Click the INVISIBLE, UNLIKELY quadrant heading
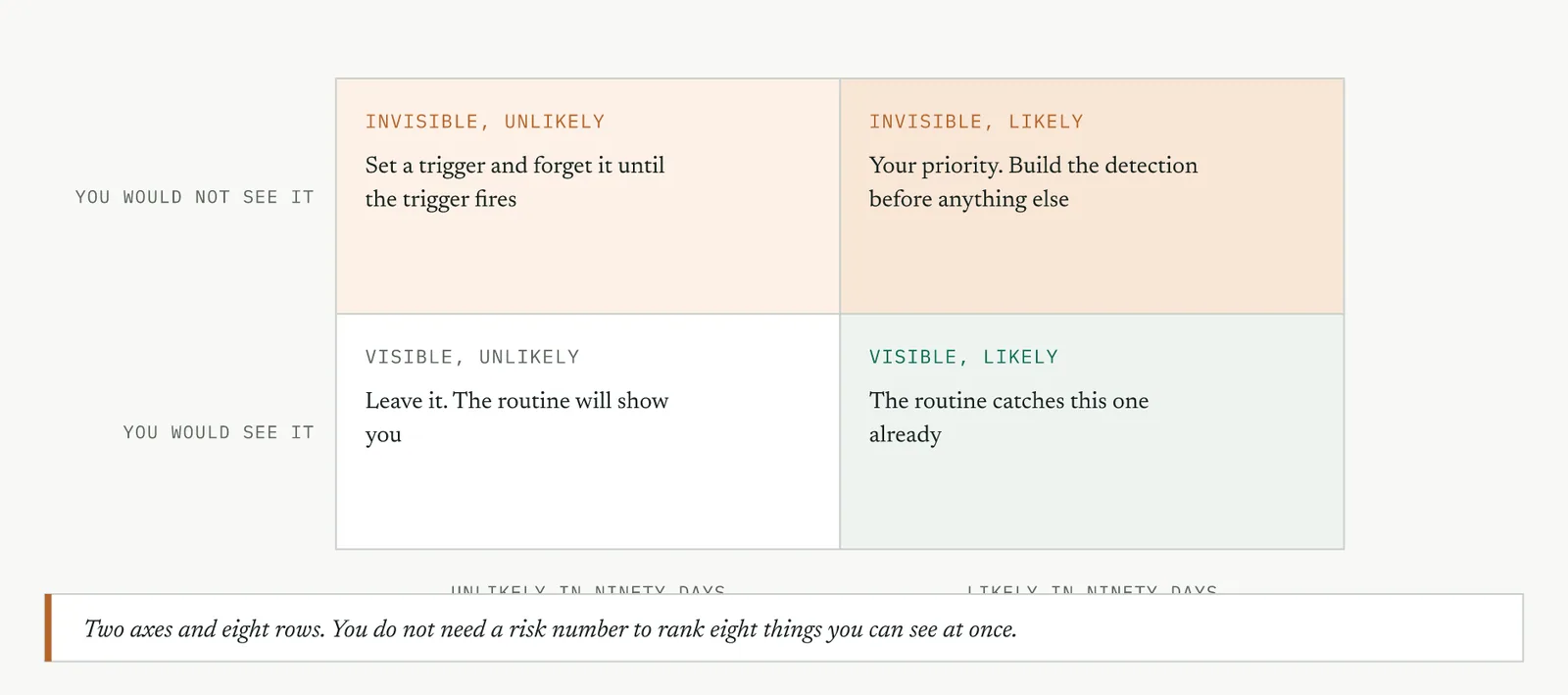The height and width of the screenshot is (695, 1568). click(x=485, y=122)
